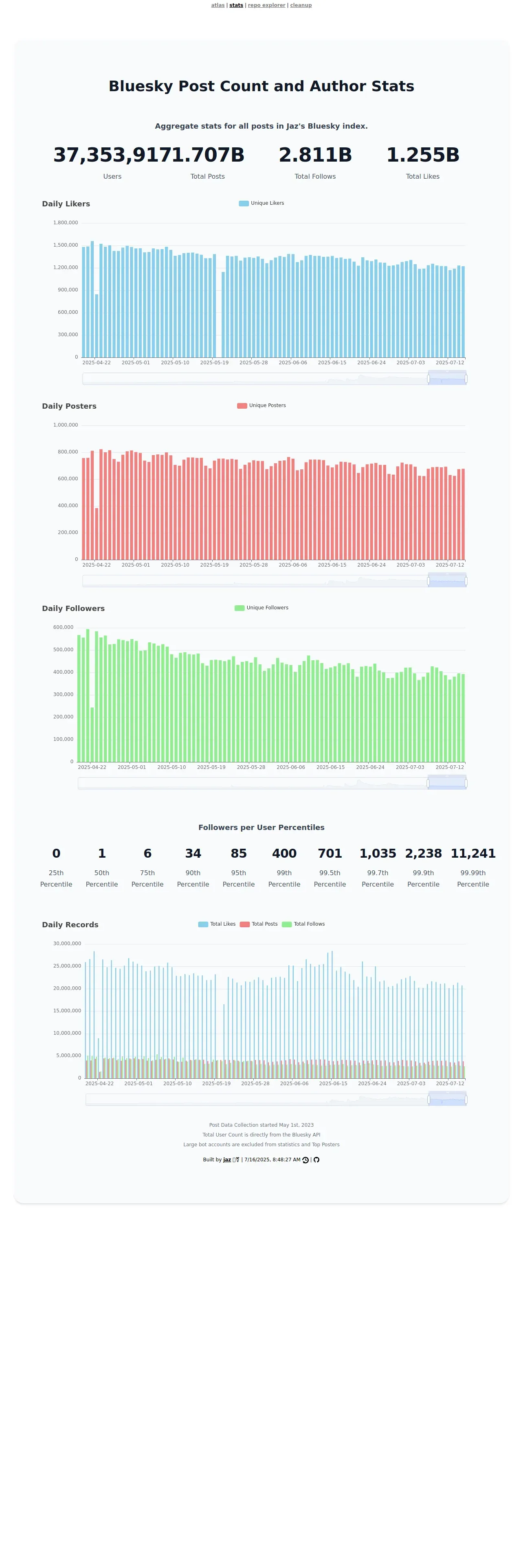Screen dimensions: 523x1568
Task: Click the 701 percentile value
Action: pyautogui.click(x=330, y=853)
